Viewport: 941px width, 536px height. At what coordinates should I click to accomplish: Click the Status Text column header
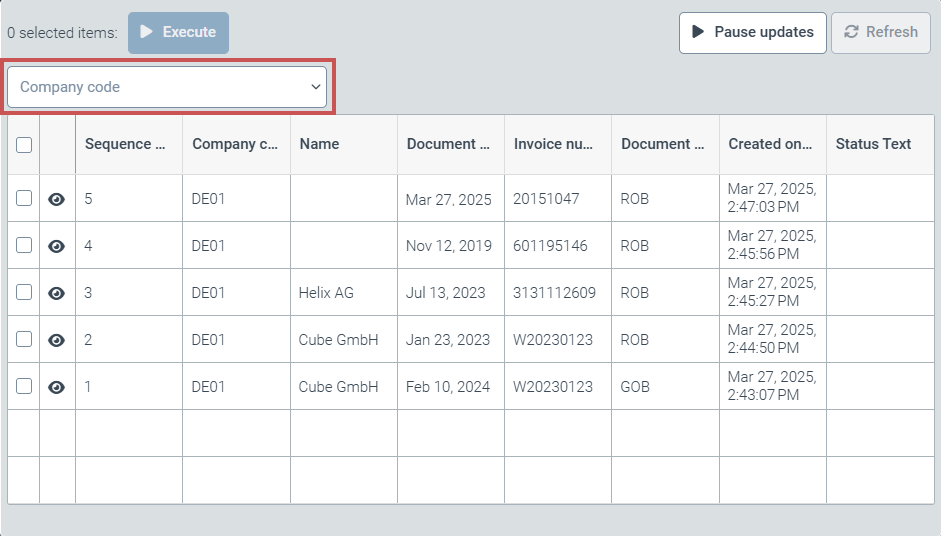click(873, 144)
